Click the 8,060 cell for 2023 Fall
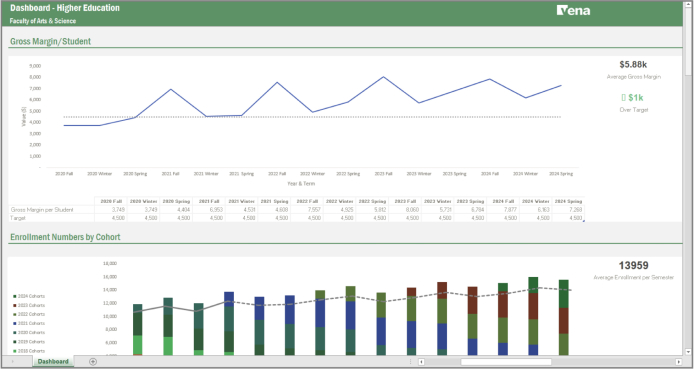 click(x=405, y=210)
